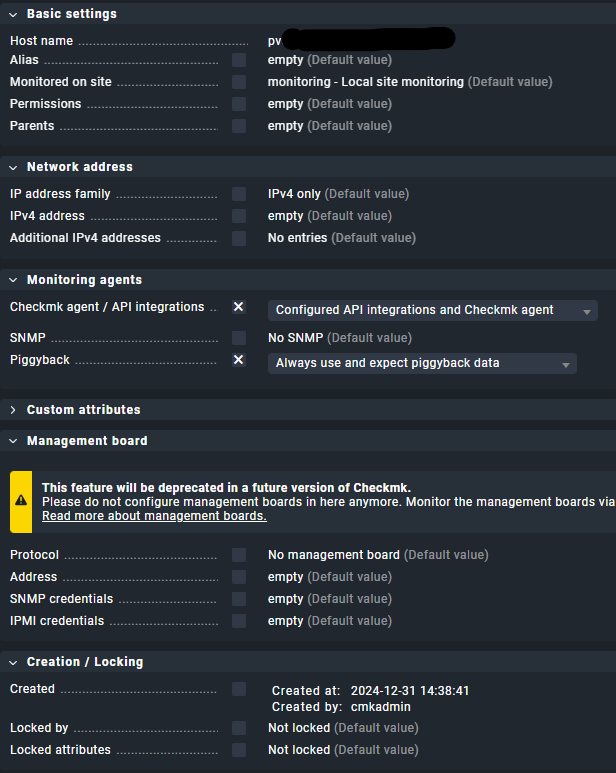Click the yellow deprecation warning icon
This screenshot has width=616, height=773.
pos(21,502)
